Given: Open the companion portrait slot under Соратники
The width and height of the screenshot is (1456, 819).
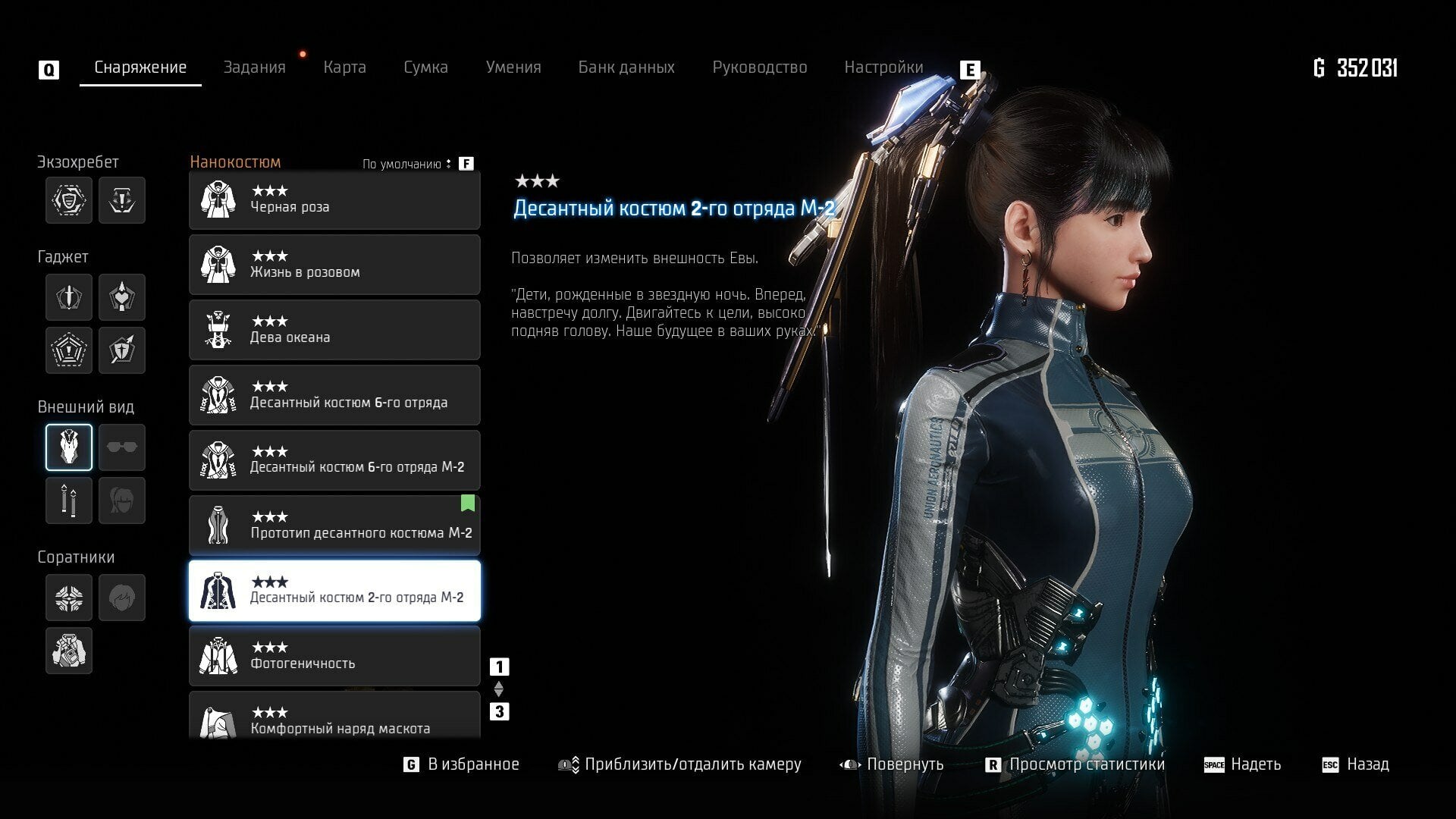Looking at the screenshot, I should pyautogui.click(x=122, y=598).
